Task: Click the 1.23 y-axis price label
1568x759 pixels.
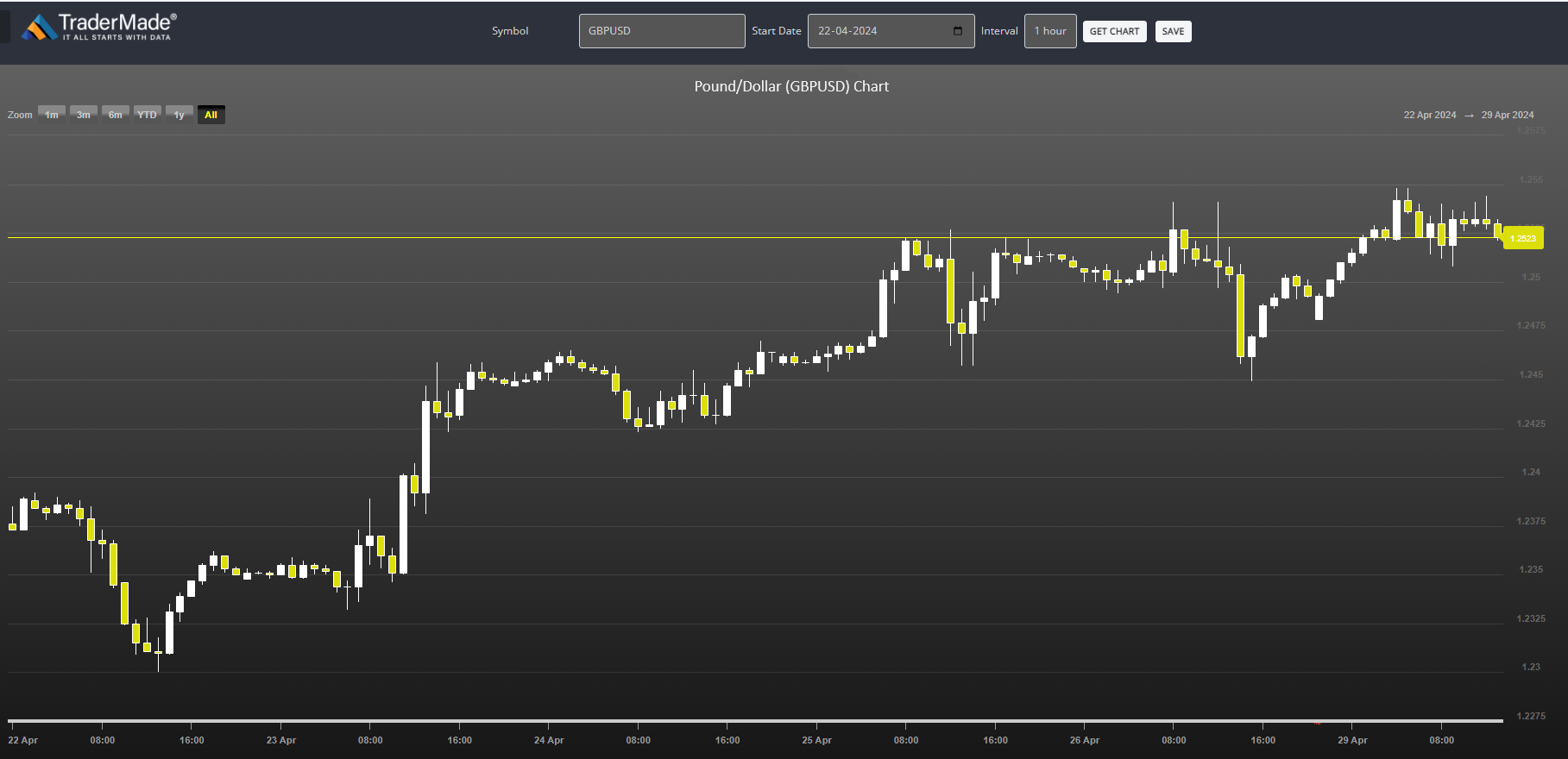Action: pos(1531,667)
